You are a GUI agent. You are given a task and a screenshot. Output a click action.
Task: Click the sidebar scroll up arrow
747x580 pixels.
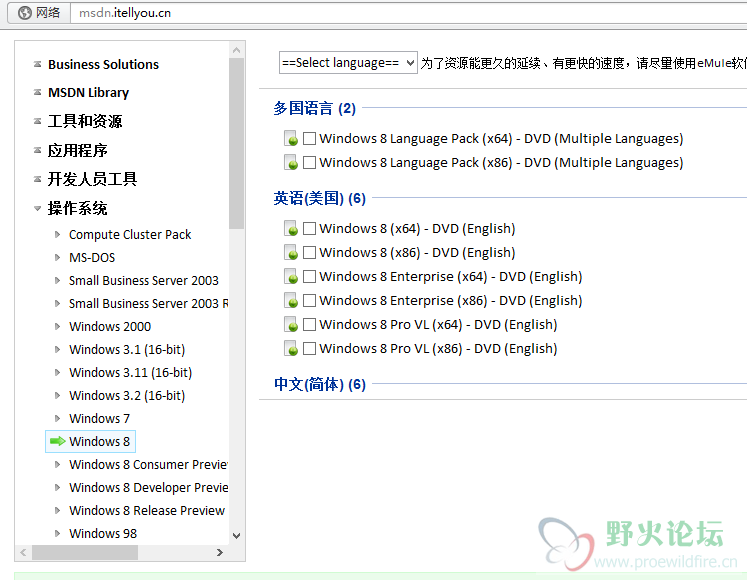[x=236, y=50]
